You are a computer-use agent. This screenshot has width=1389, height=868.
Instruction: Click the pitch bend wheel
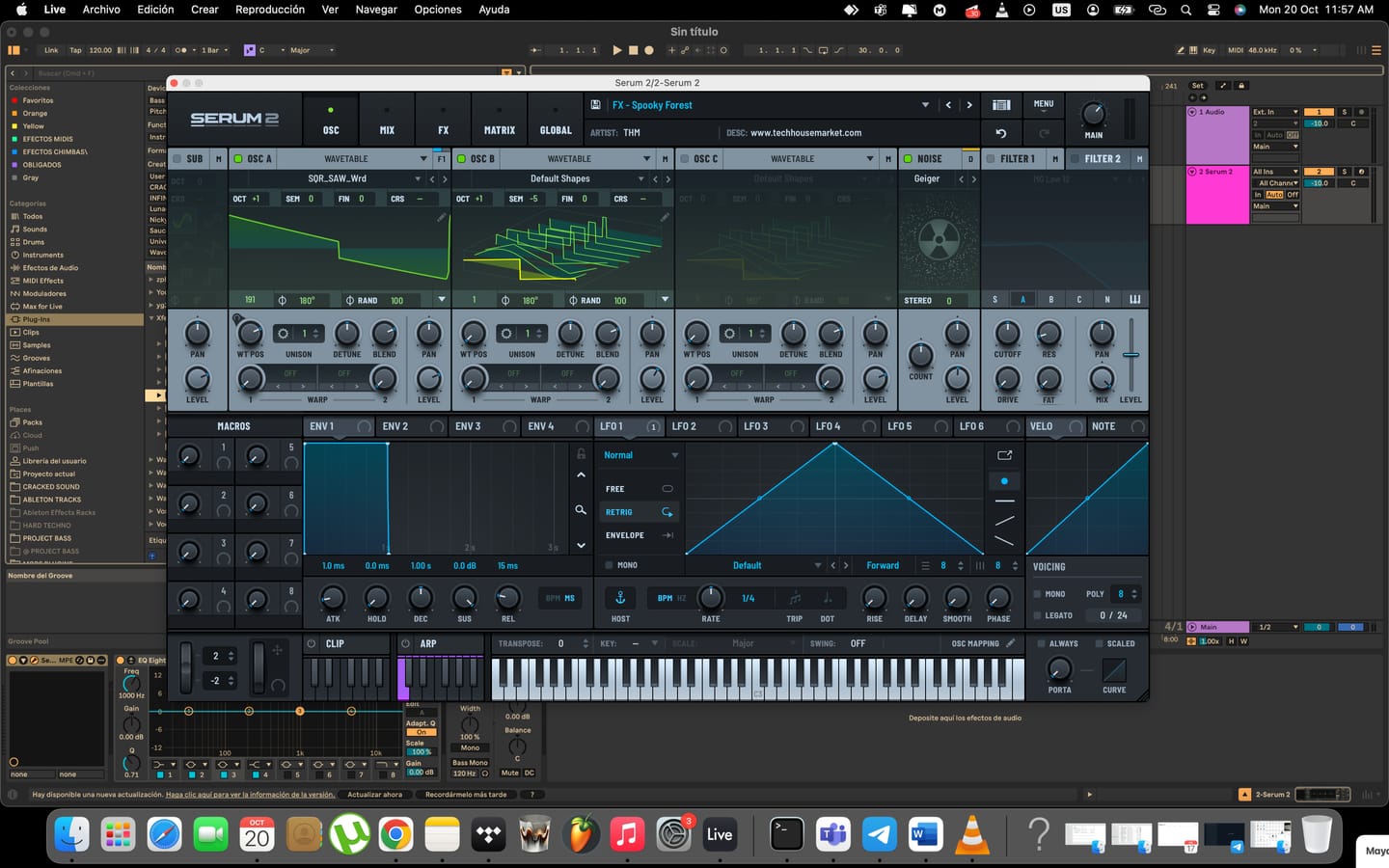(186, 665)
